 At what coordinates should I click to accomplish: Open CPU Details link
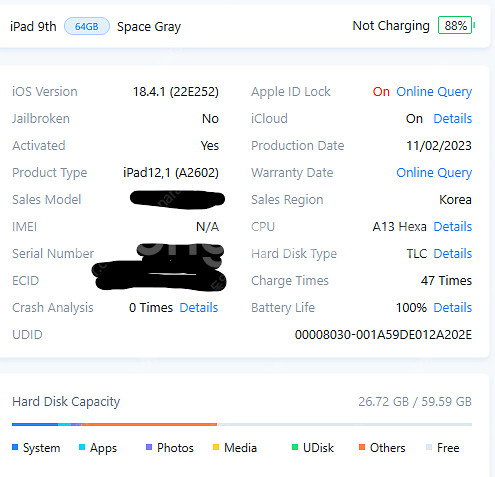click(x=453, y=227)
